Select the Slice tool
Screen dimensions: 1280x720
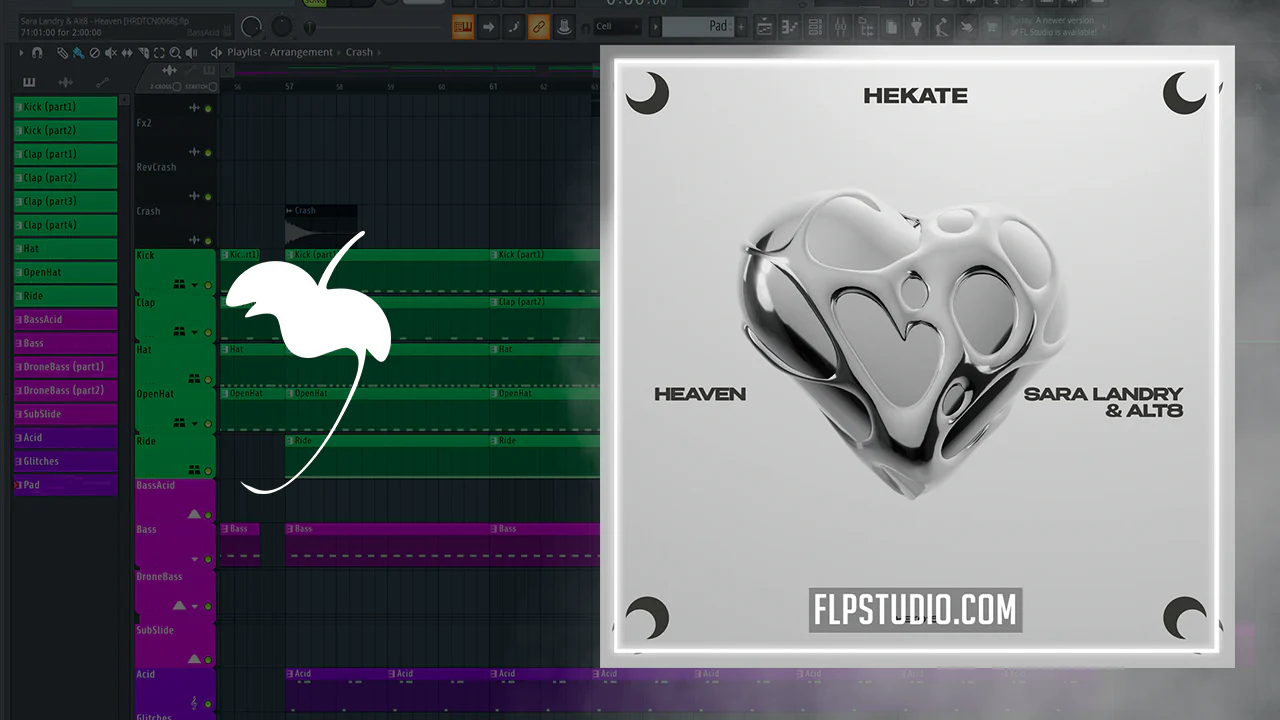click(142, 52)
